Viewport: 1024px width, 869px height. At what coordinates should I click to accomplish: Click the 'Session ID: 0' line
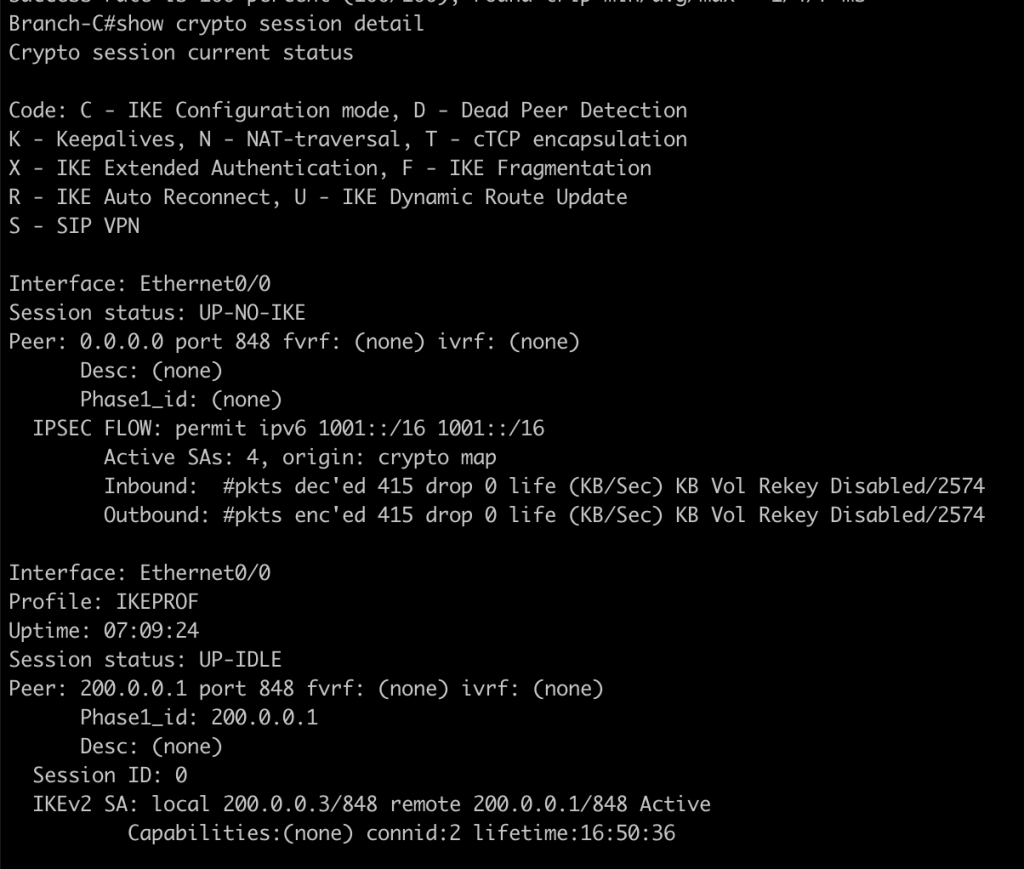click(110, 775)
